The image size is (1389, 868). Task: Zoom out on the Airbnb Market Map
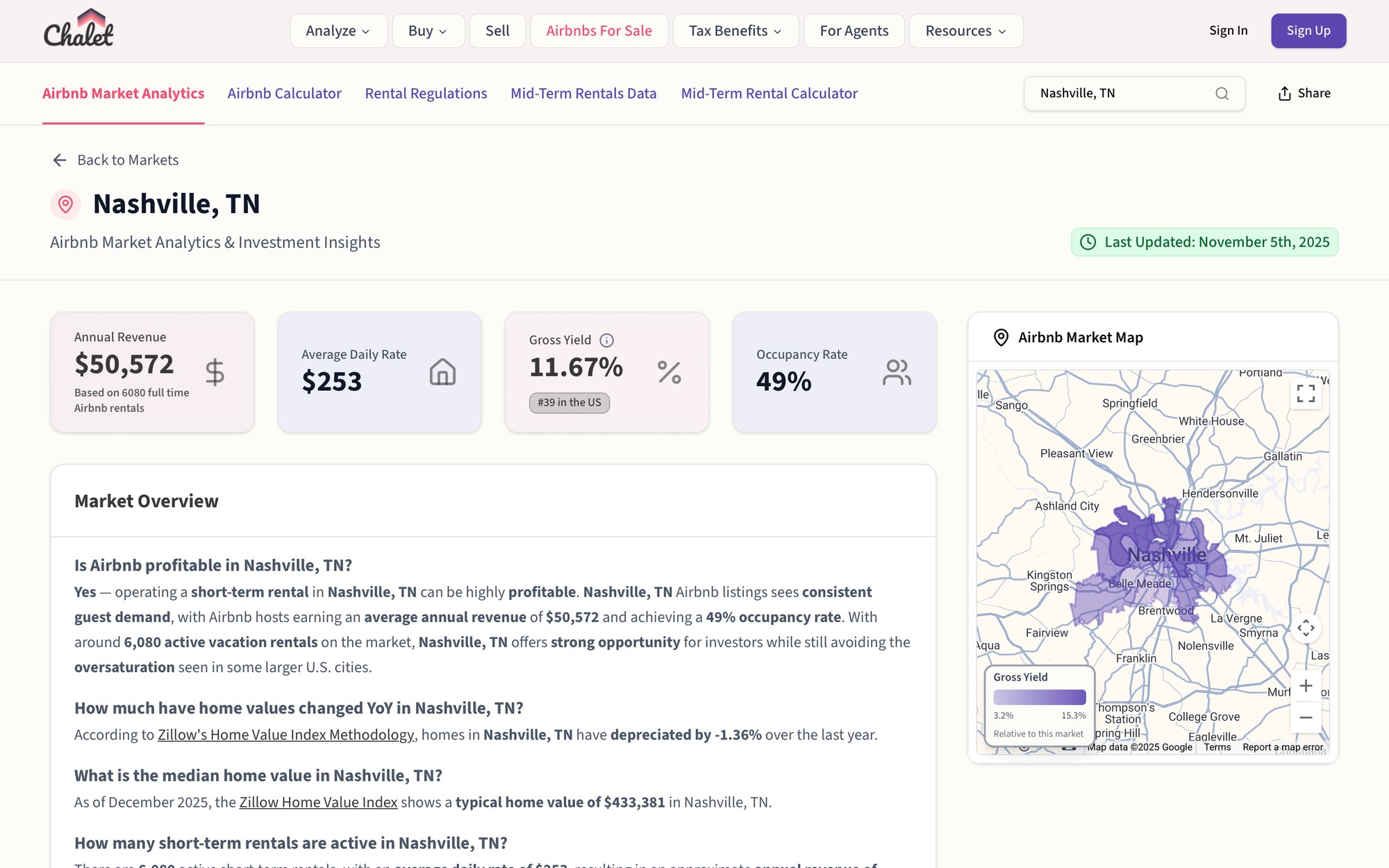pos(1306,717)
